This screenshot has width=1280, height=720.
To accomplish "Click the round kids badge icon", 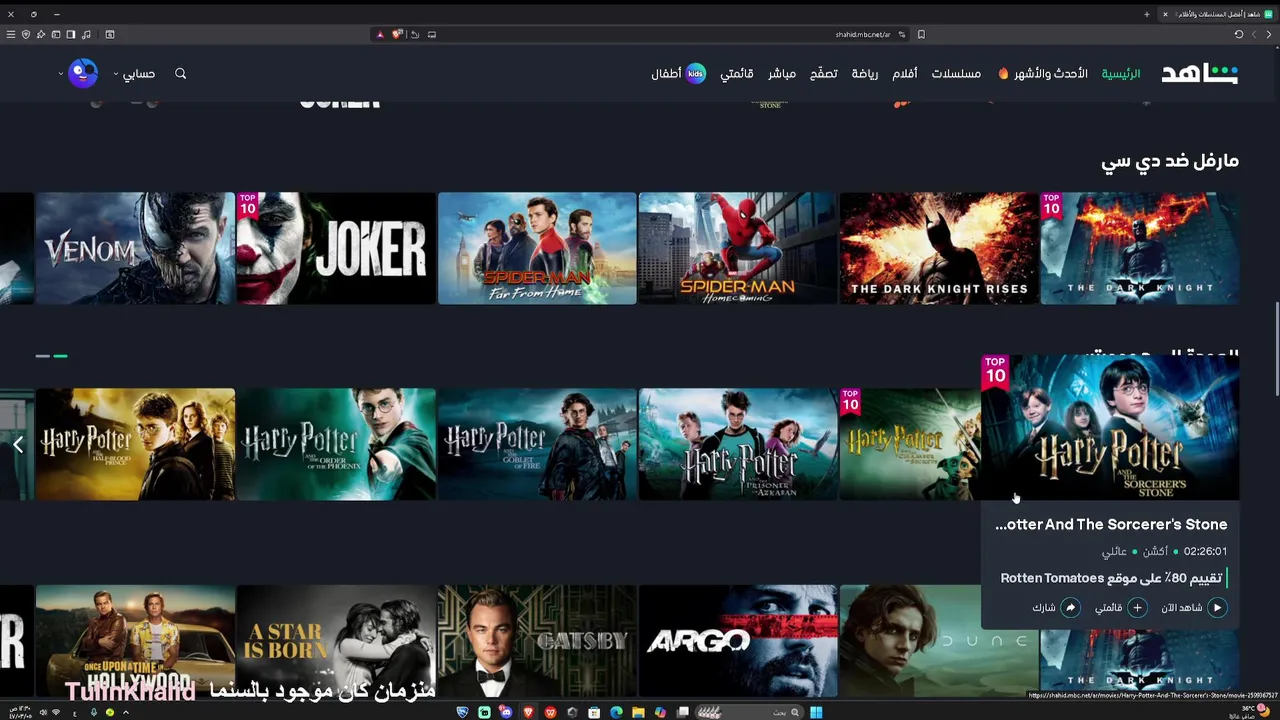I will click(696, 74).
